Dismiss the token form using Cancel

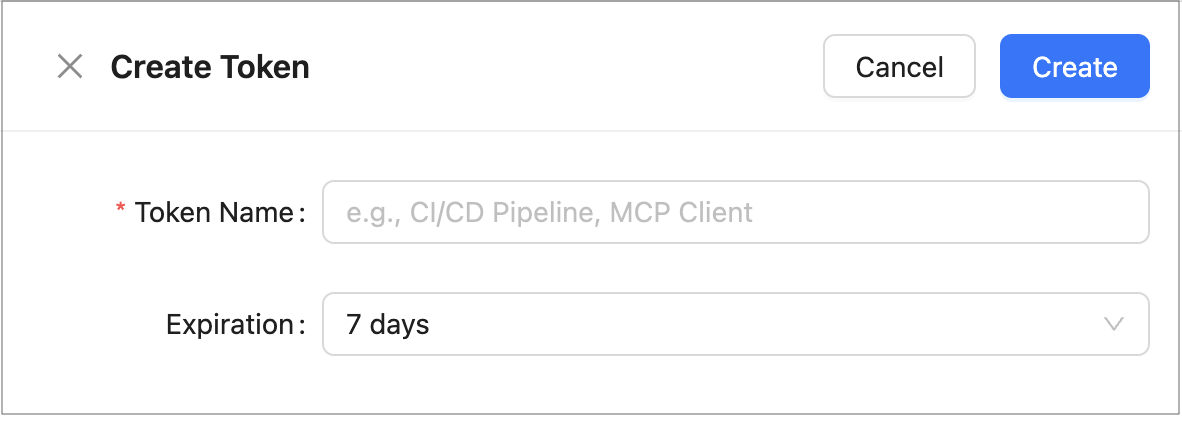[x=899, y=67]
